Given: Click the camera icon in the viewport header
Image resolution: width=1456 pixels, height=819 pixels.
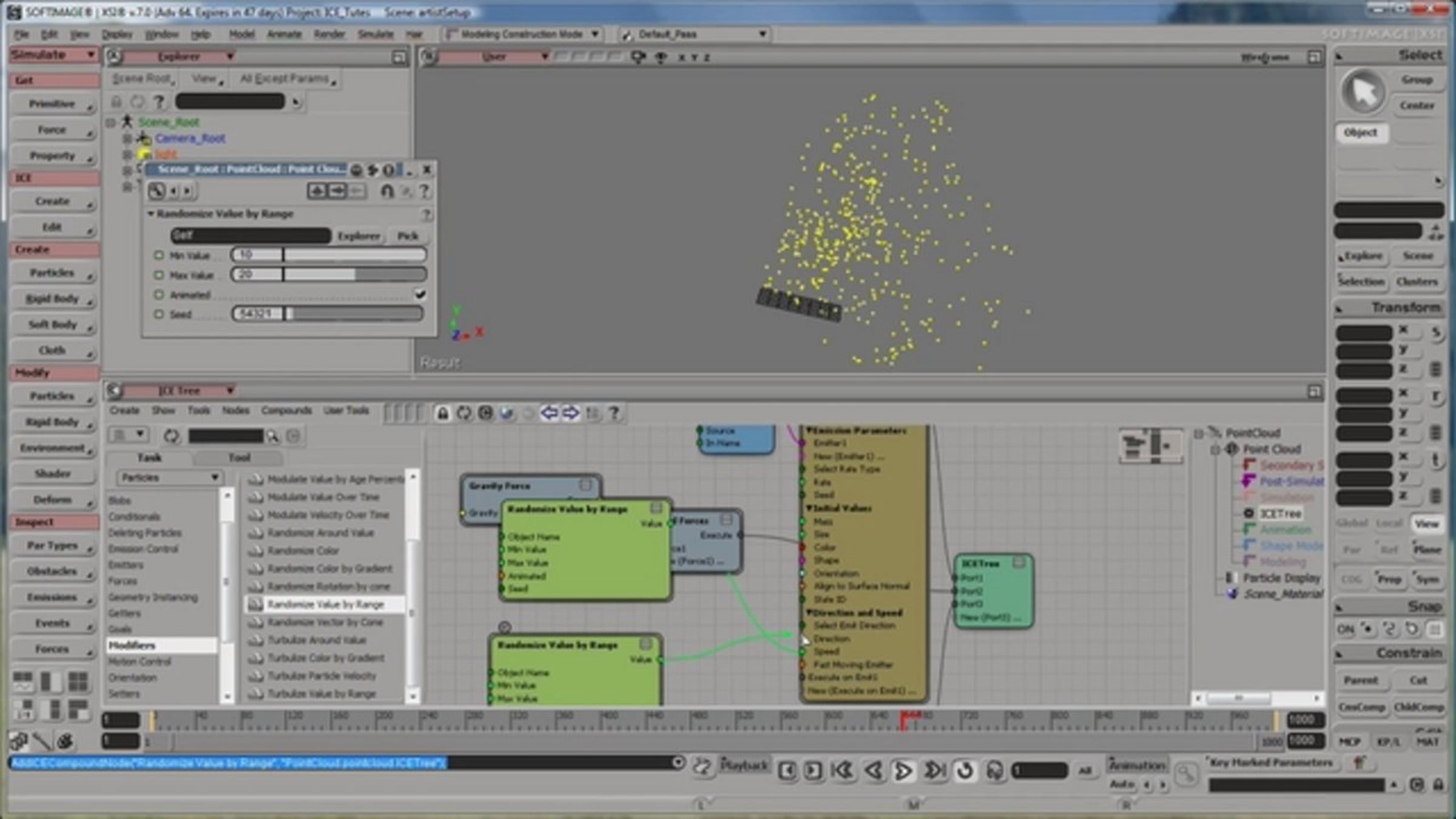Looking at the screenshot, I should (x=638, y=57).
